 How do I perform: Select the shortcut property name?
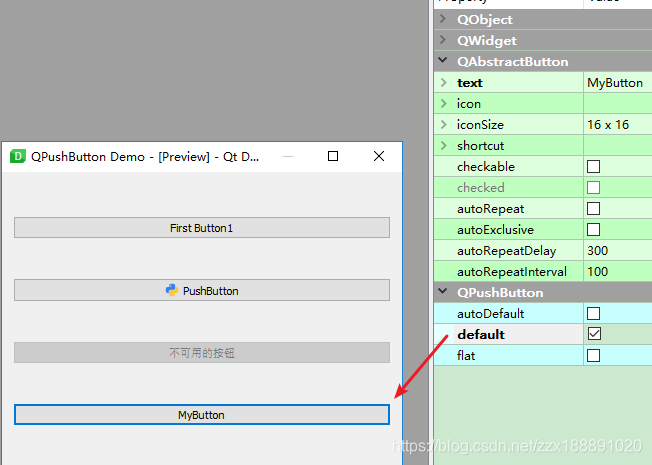click(481, 146)
